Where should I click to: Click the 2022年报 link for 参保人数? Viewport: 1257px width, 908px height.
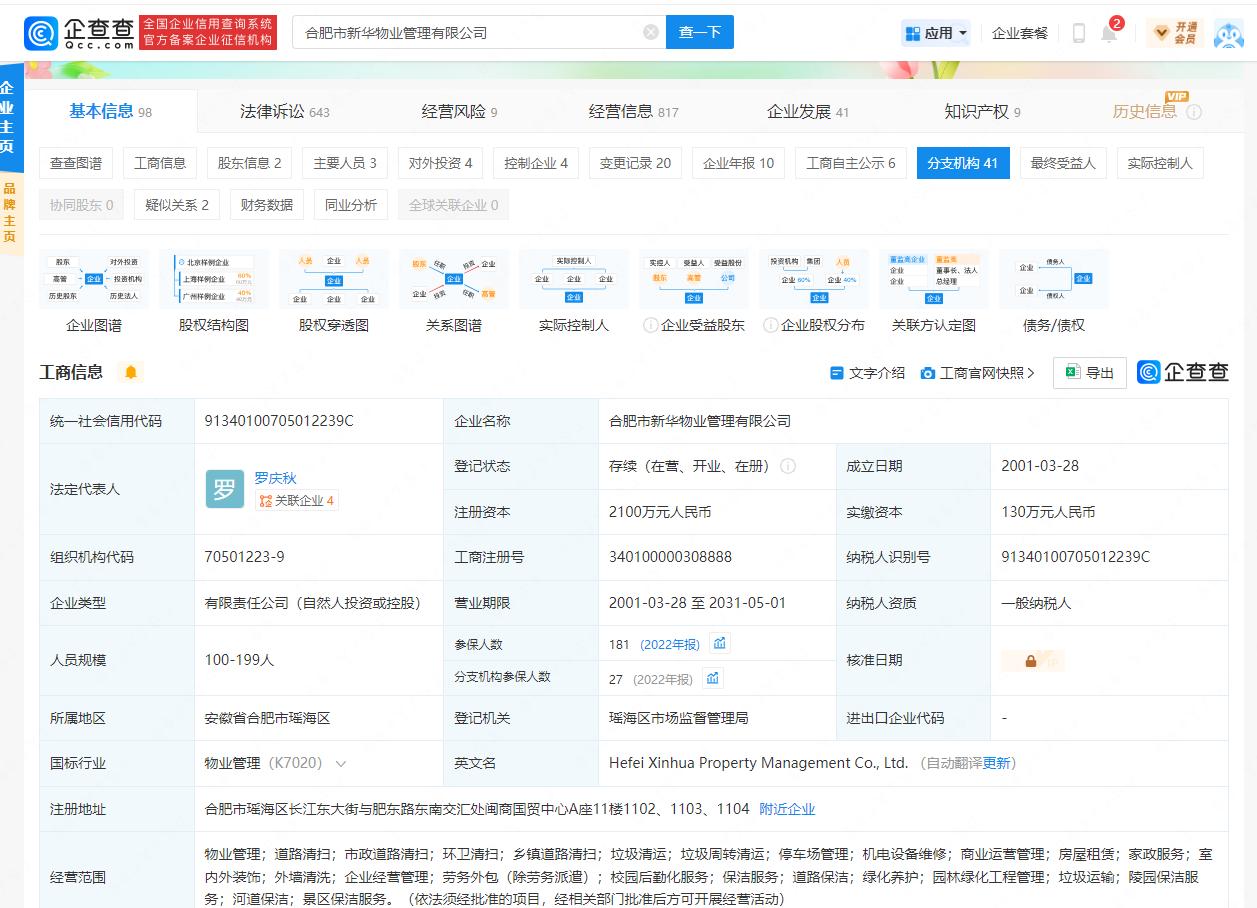670,644
